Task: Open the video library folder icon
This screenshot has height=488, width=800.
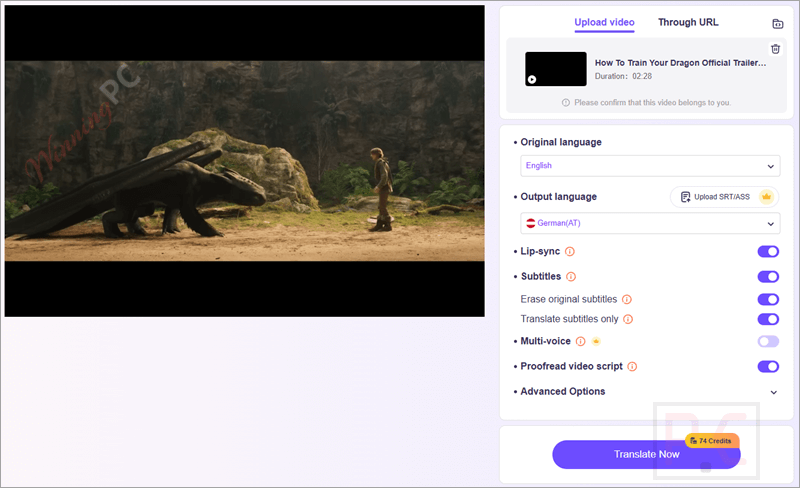Action: [x=778, y=23]
